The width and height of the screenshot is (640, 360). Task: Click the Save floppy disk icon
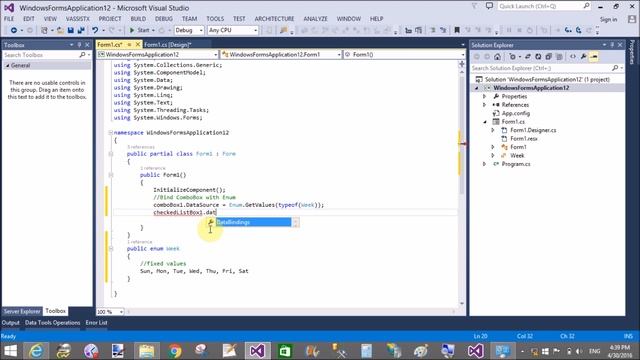71,30
